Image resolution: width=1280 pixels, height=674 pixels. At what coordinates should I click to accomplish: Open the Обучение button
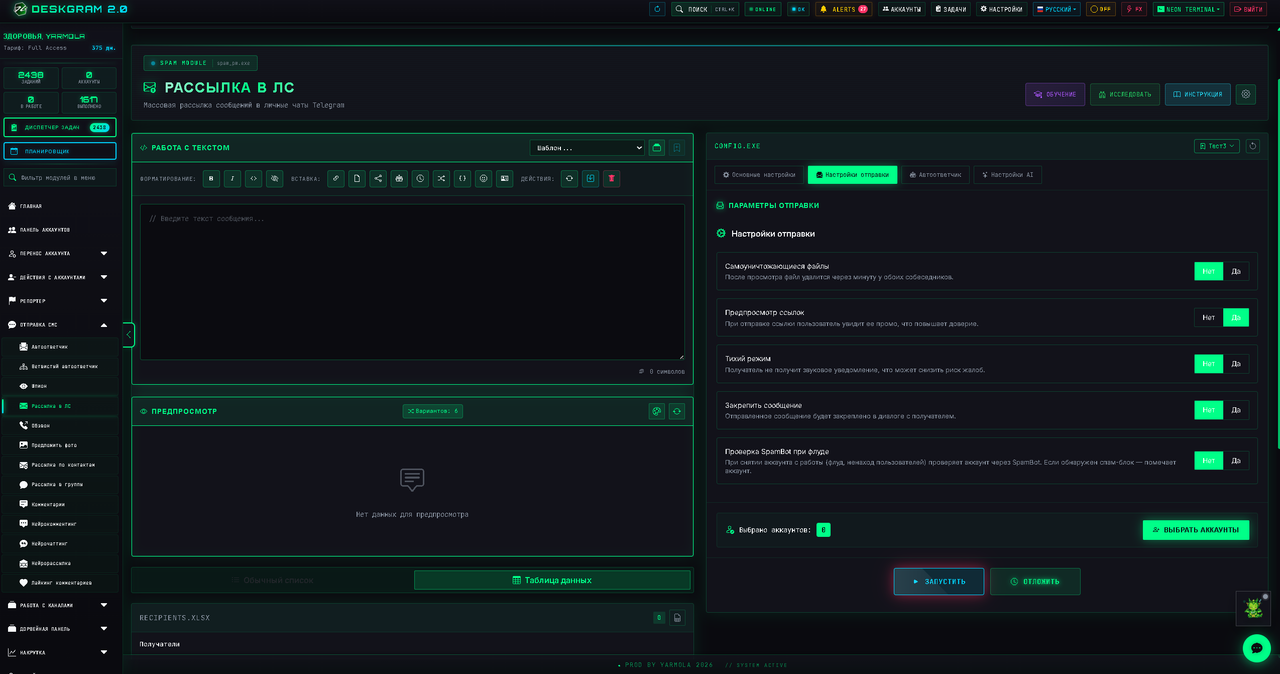[1055, 94]
